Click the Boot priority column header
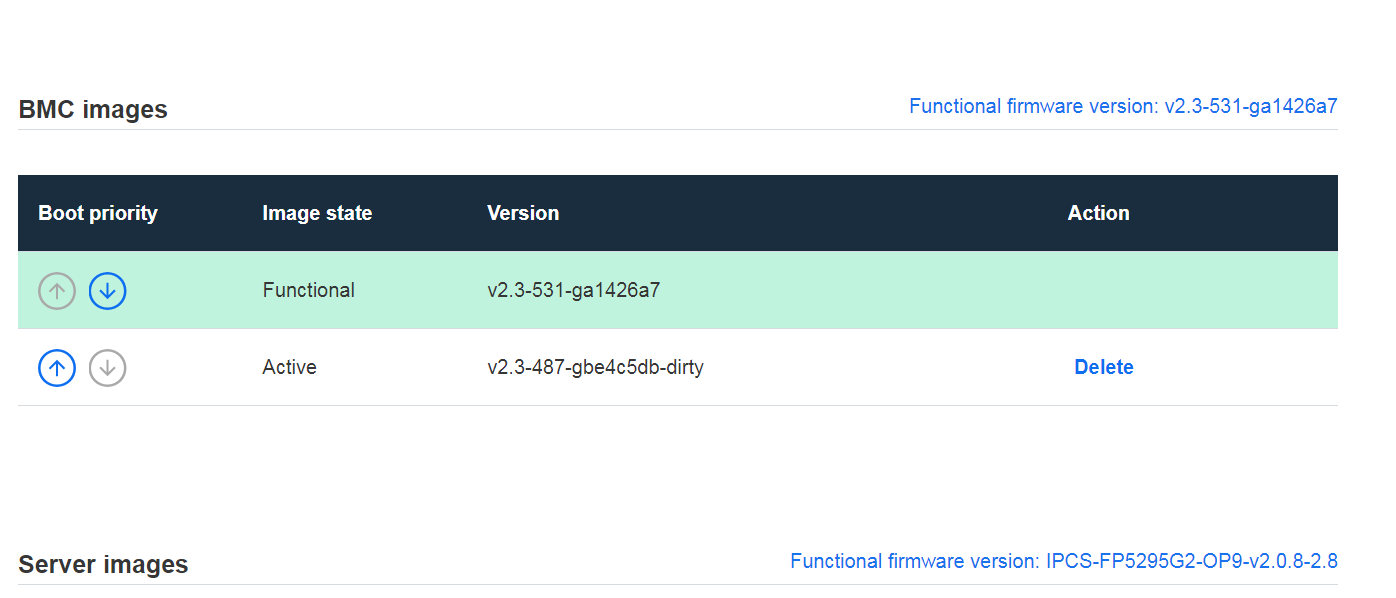This screenshot has height=598, width=1396. (x=98, y=213)
